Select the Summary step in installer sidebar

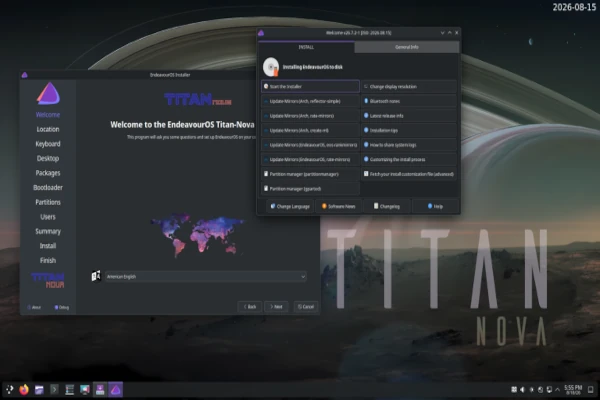pos(48,231)
